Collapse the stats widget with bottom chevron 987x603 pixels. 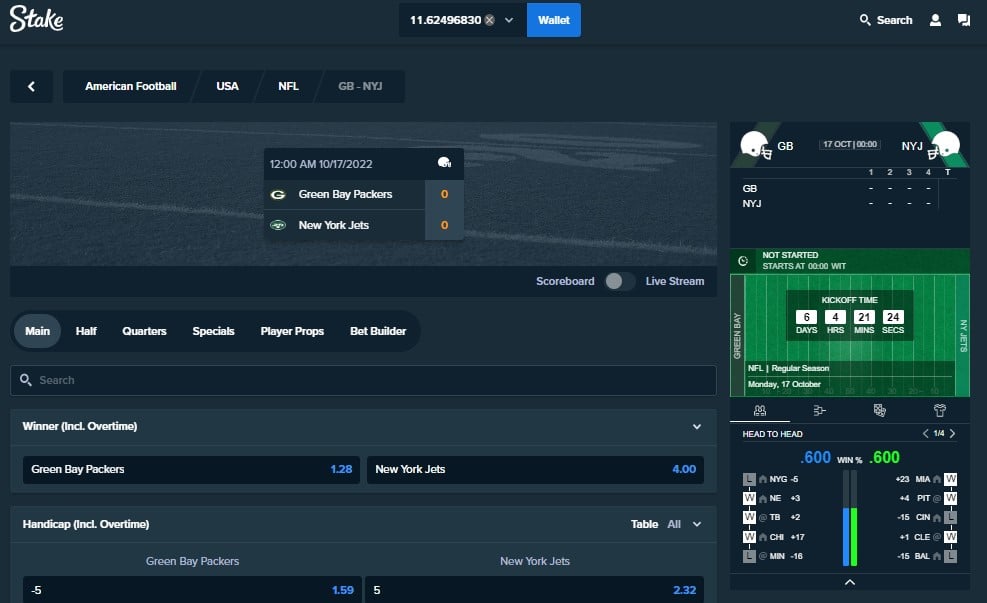click(x=850, y=582)
